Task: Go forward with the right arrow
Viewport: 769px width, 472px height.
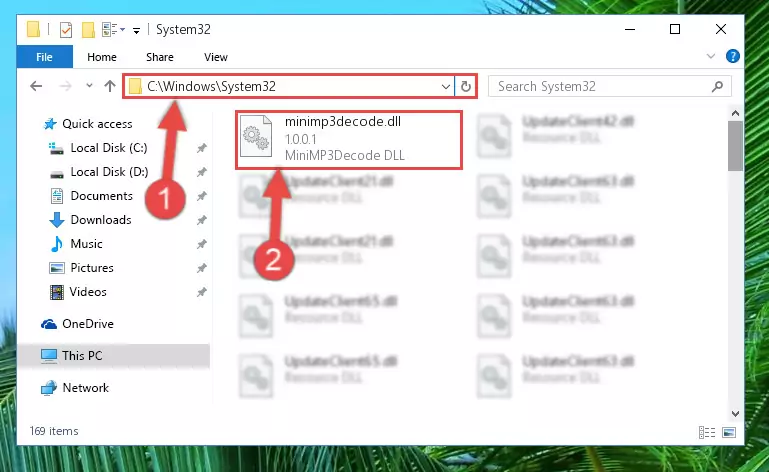Action: (65, 86)
